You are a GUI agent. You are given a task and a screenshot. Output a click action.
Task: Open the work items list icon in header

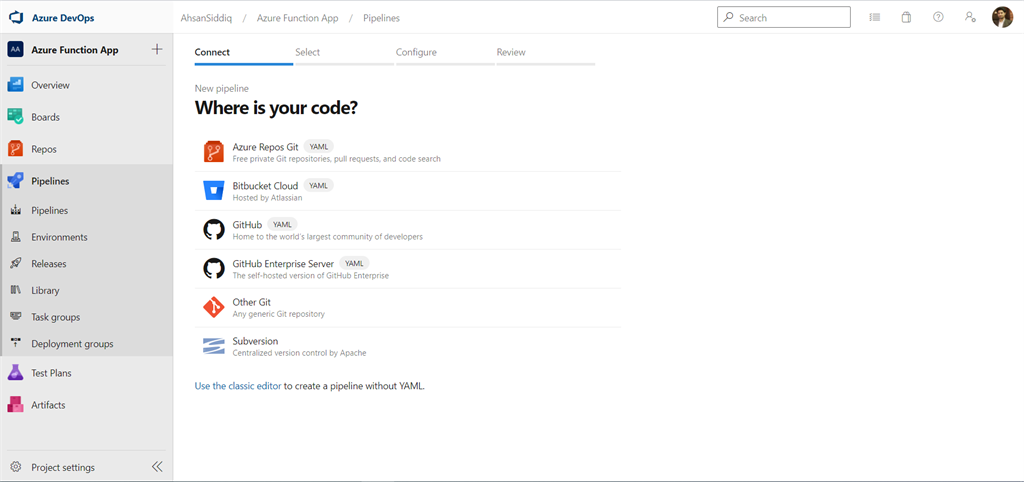click(x=874, y=18)
